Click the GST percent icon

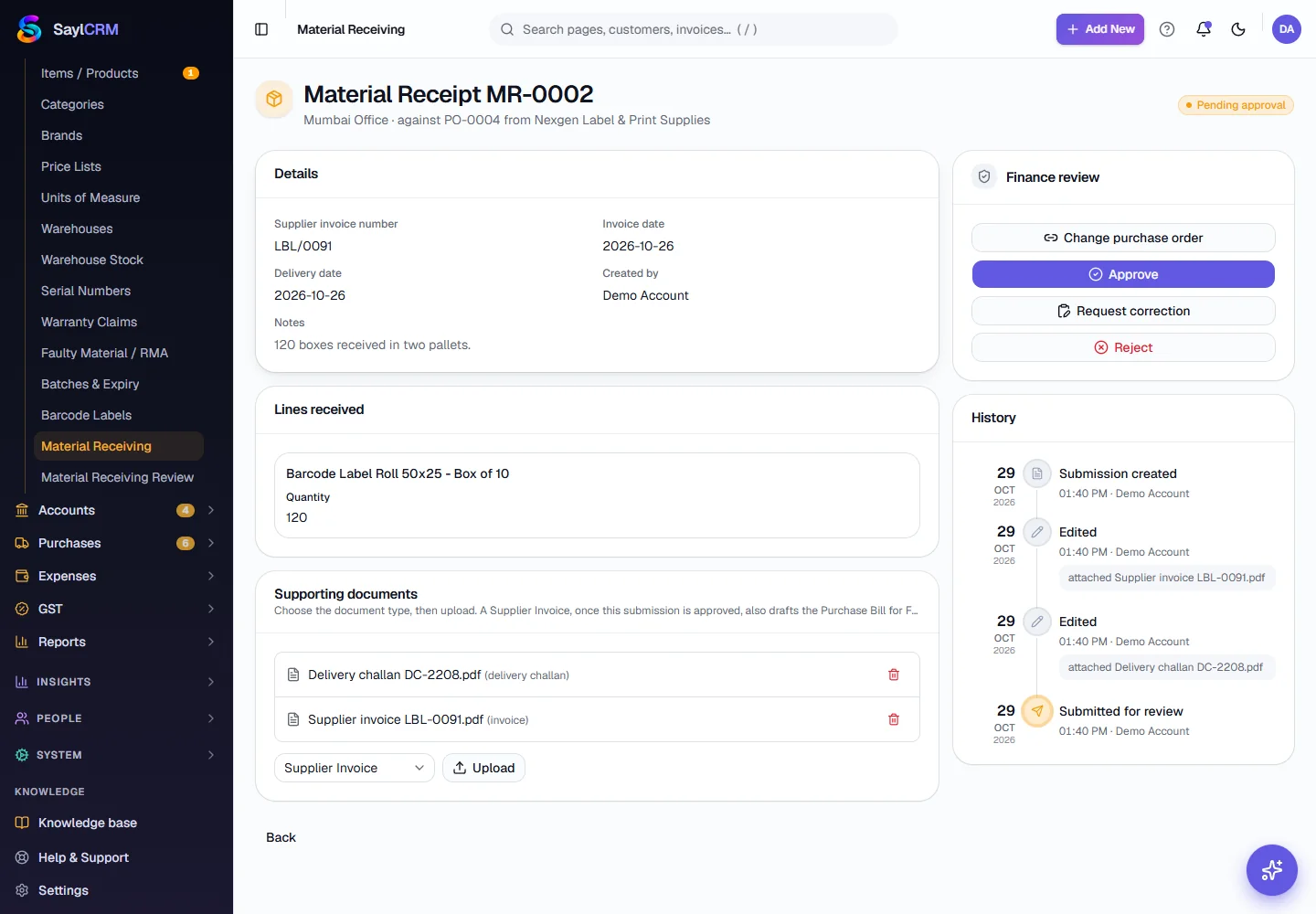click(22, 609)
